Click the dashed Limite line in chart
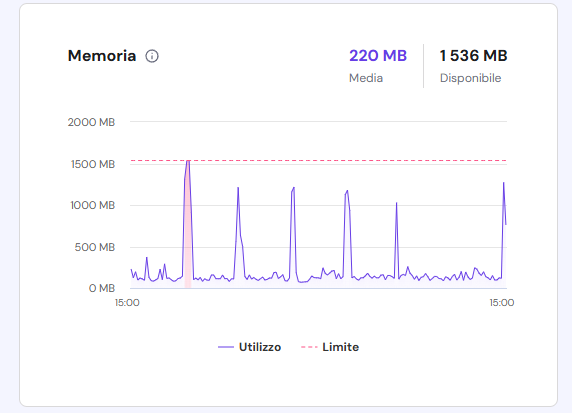The height and width of the screenshot is (413, 572). tap(318, 161)
